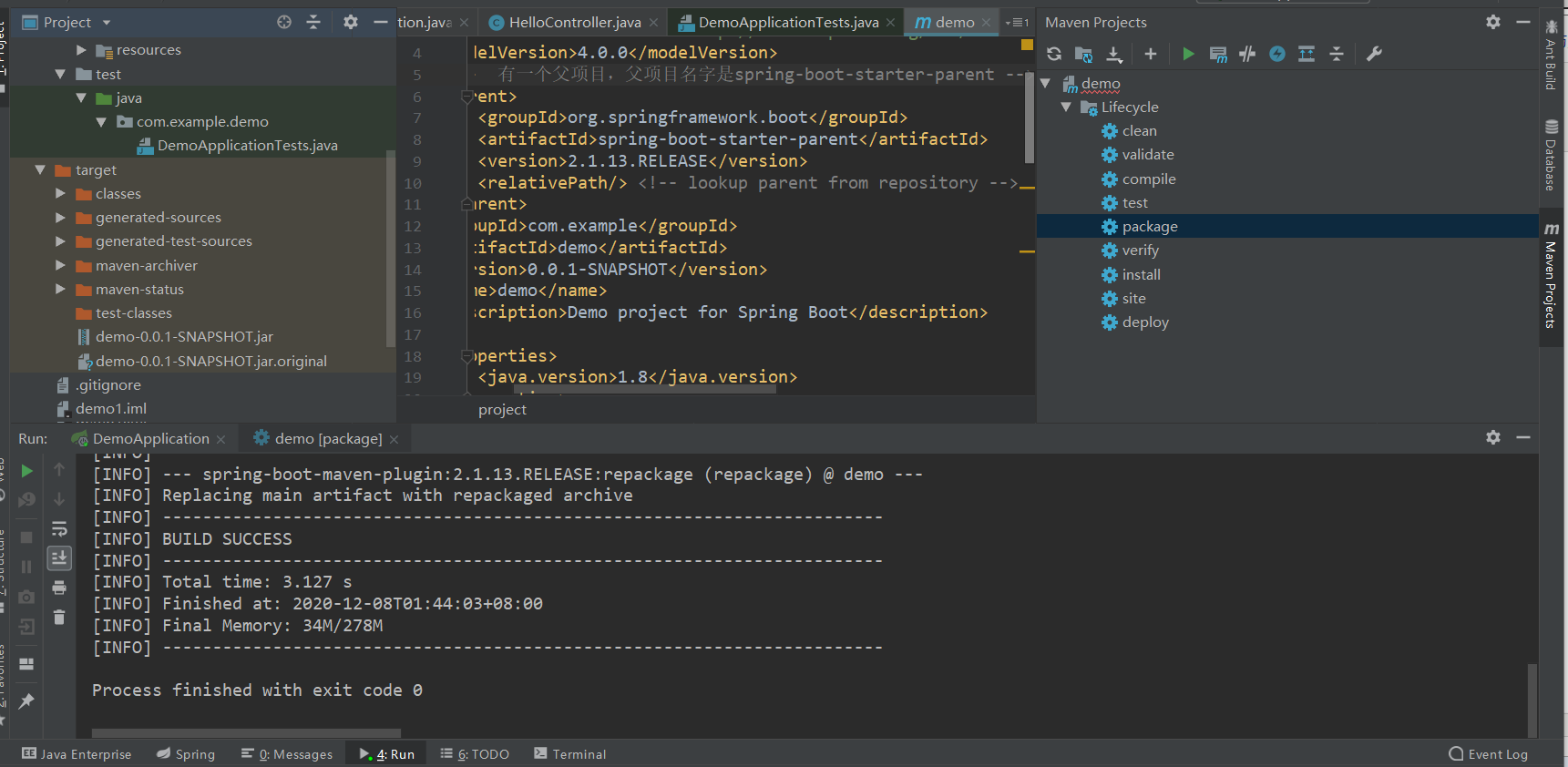
Task: Toggle soft-wrap in Run console
Action: click(x=59, y=529)
